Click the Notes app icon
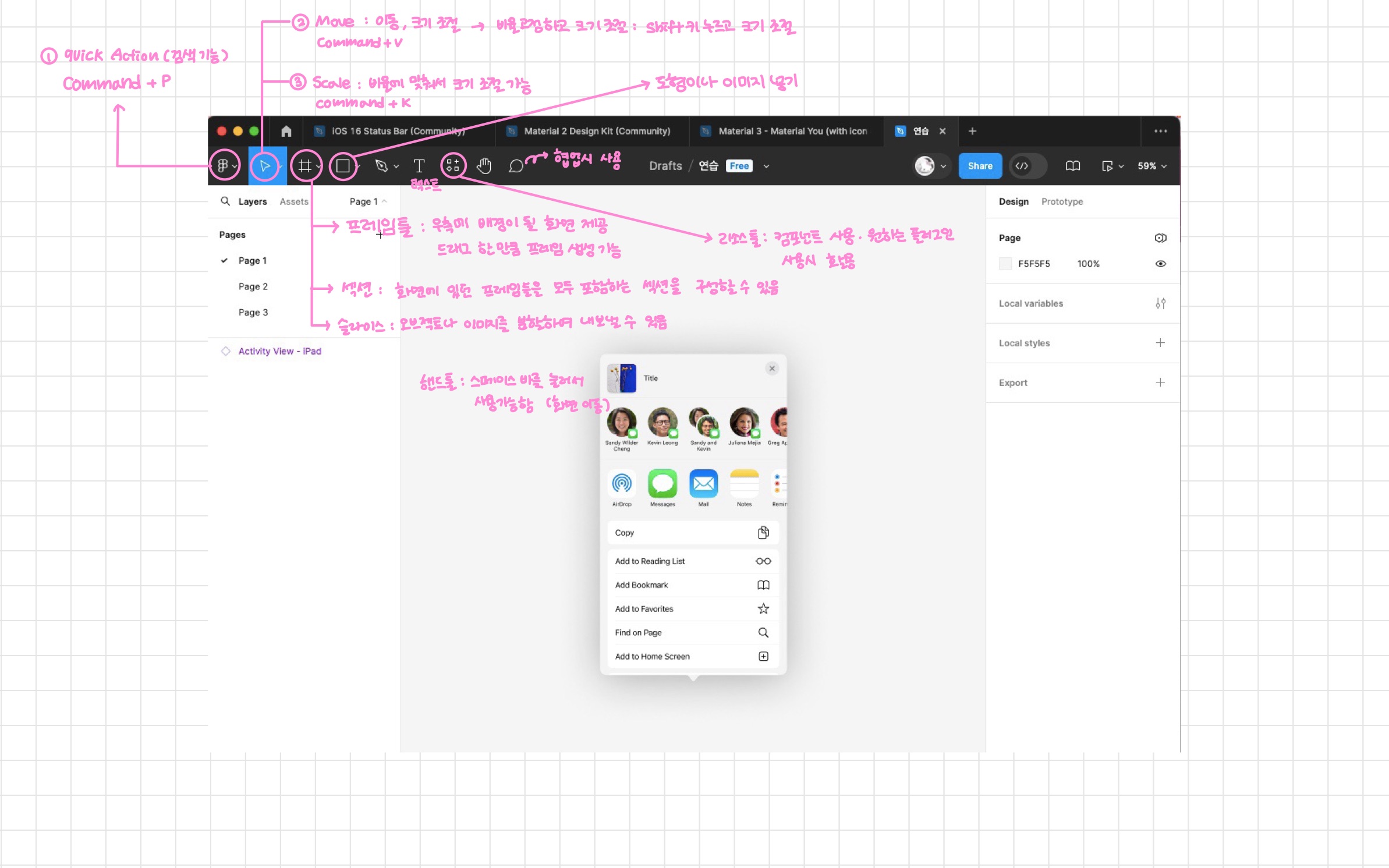The width and height of the screenshot is (1389, 868). pos(744,483)
